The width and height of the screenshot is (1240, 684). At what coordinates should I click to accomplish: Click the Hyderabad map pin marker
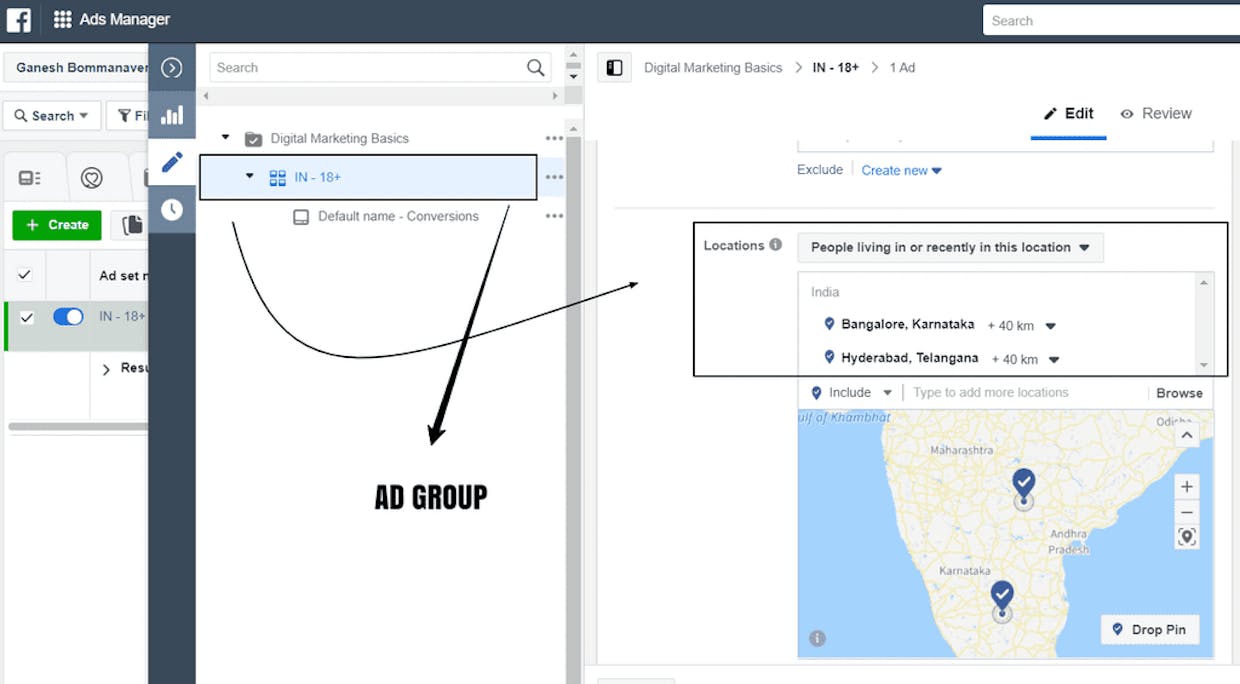(x=1023, y=485)
